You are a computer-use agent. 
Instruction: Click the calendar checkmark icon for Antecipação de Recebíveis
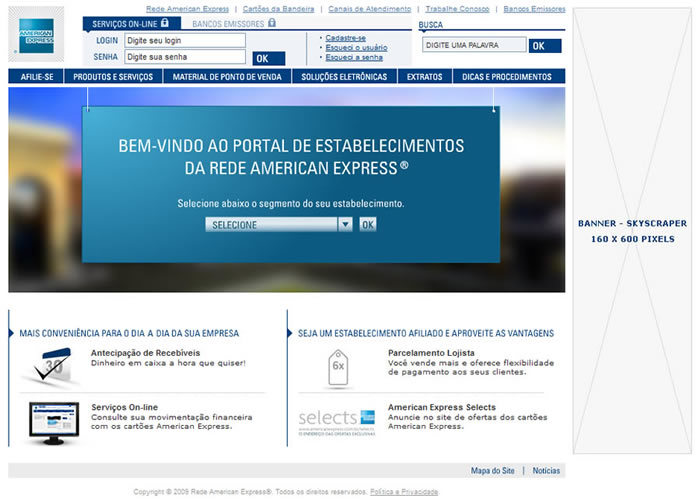point(52,366)
